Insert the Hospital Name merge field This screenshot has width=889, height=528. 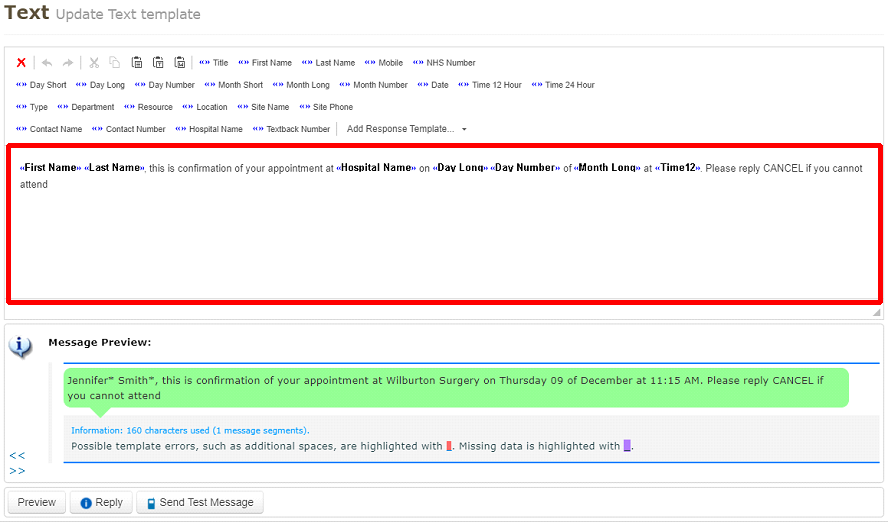pos(209,129)
